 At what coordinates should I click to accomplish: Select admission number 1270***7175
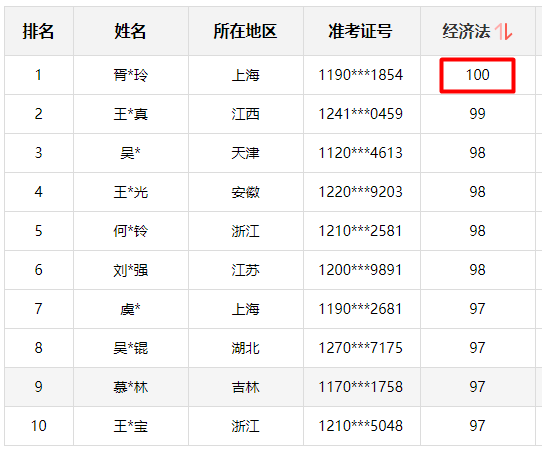361,348
